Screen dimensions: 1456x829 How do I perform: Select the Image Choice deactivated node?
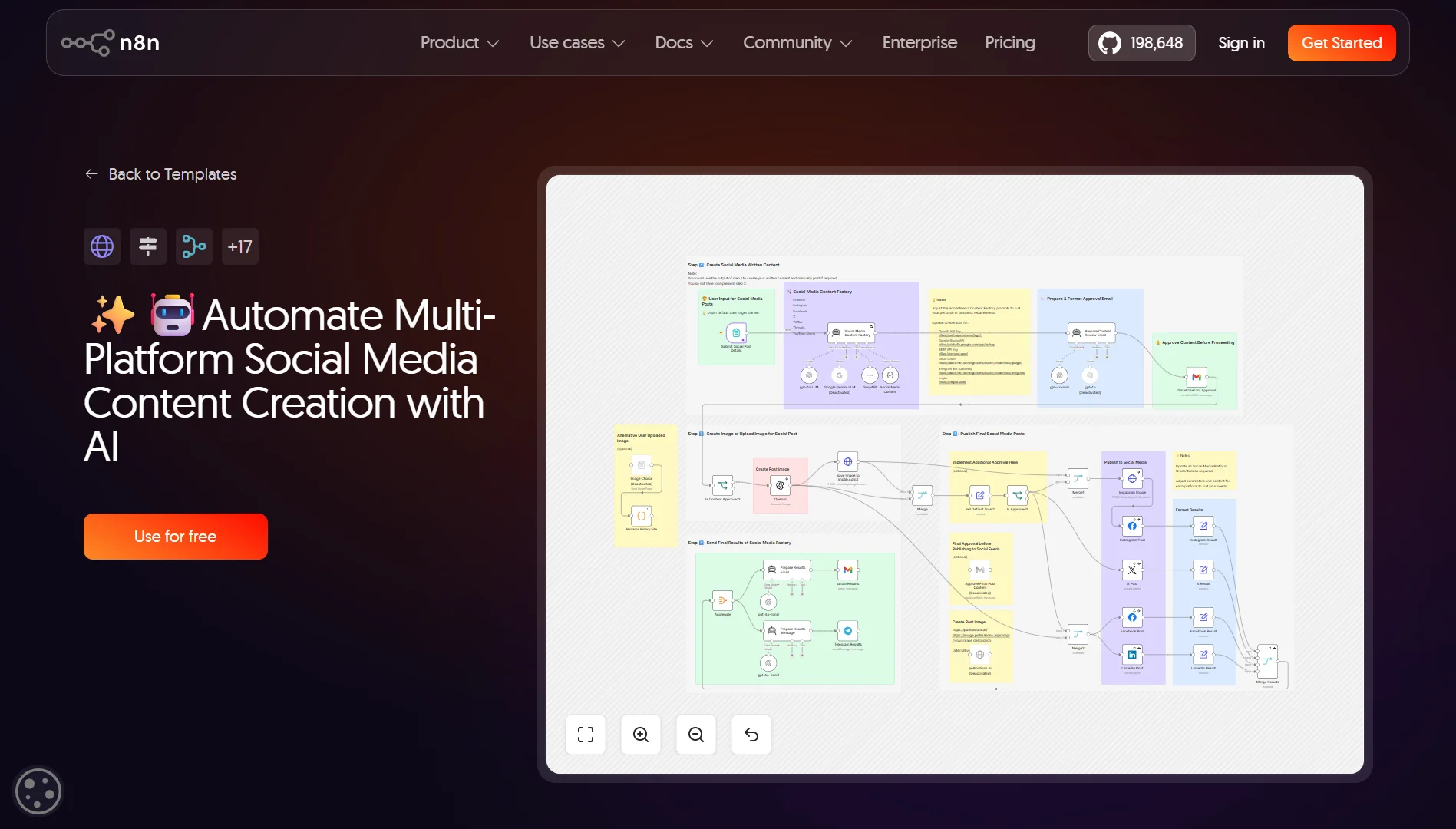(x=641, y=464)
